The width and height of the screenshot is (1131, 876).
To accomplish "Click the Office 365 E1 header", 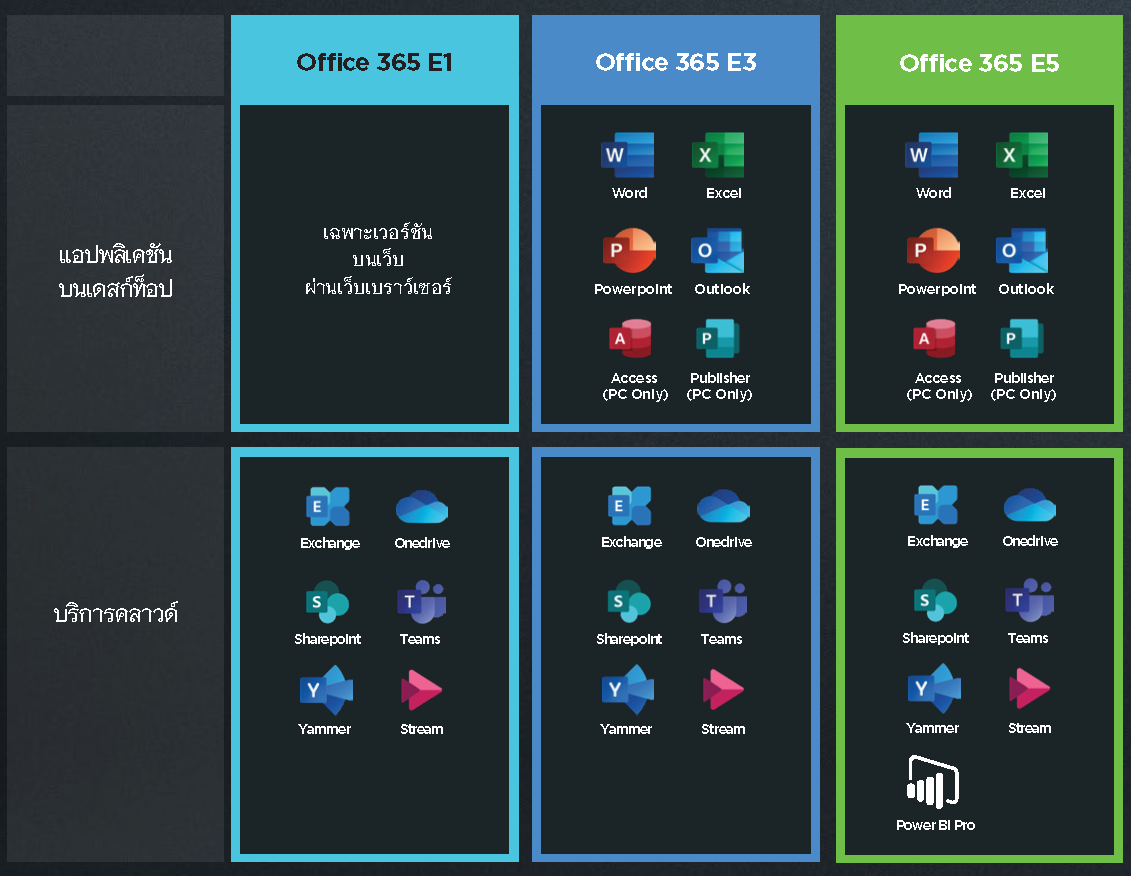I will tap(374, 61).
